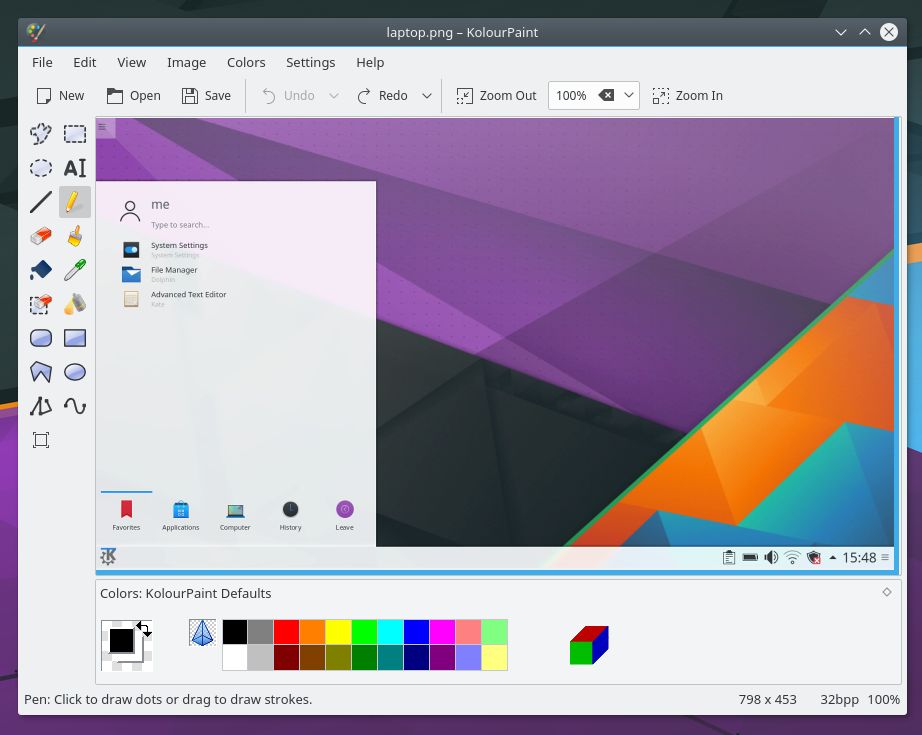Open the Redo history dropdown
The image size is (922, 735).
point(427,95)
